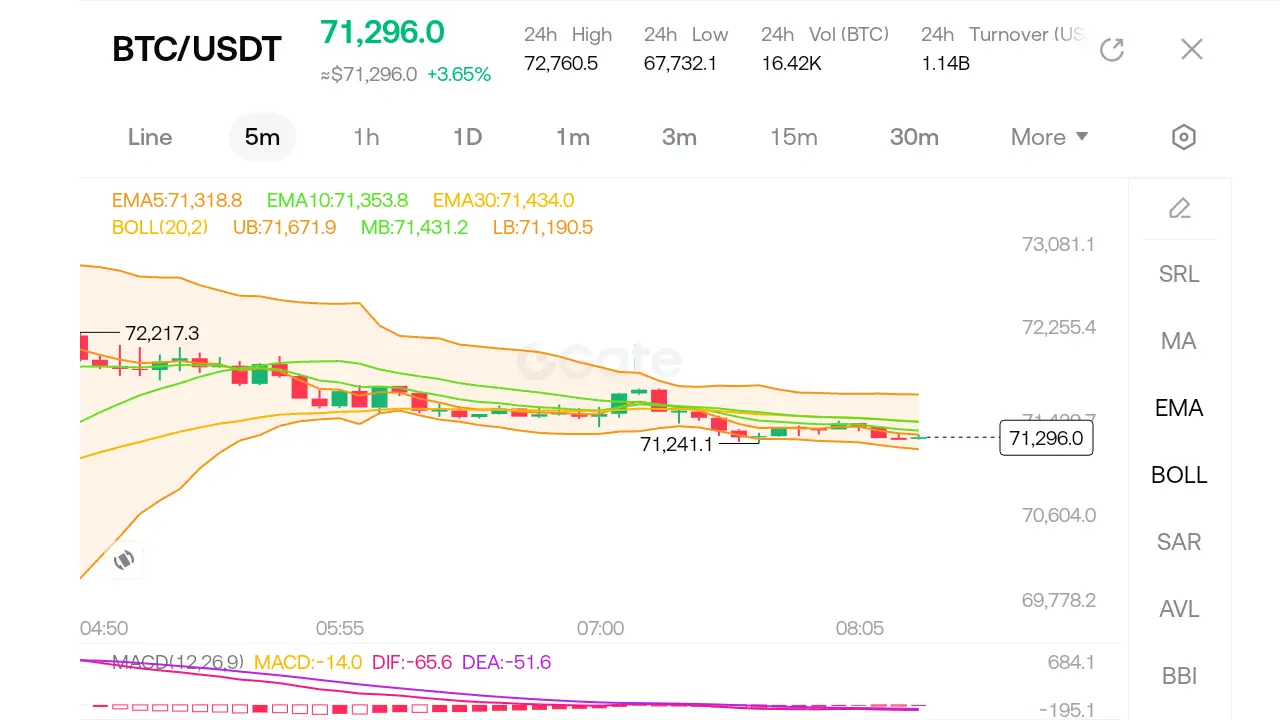This screenshot has width=1280, height=720.
Task: Enable the SRL indicator
Action: click(x=1179, y=274)
